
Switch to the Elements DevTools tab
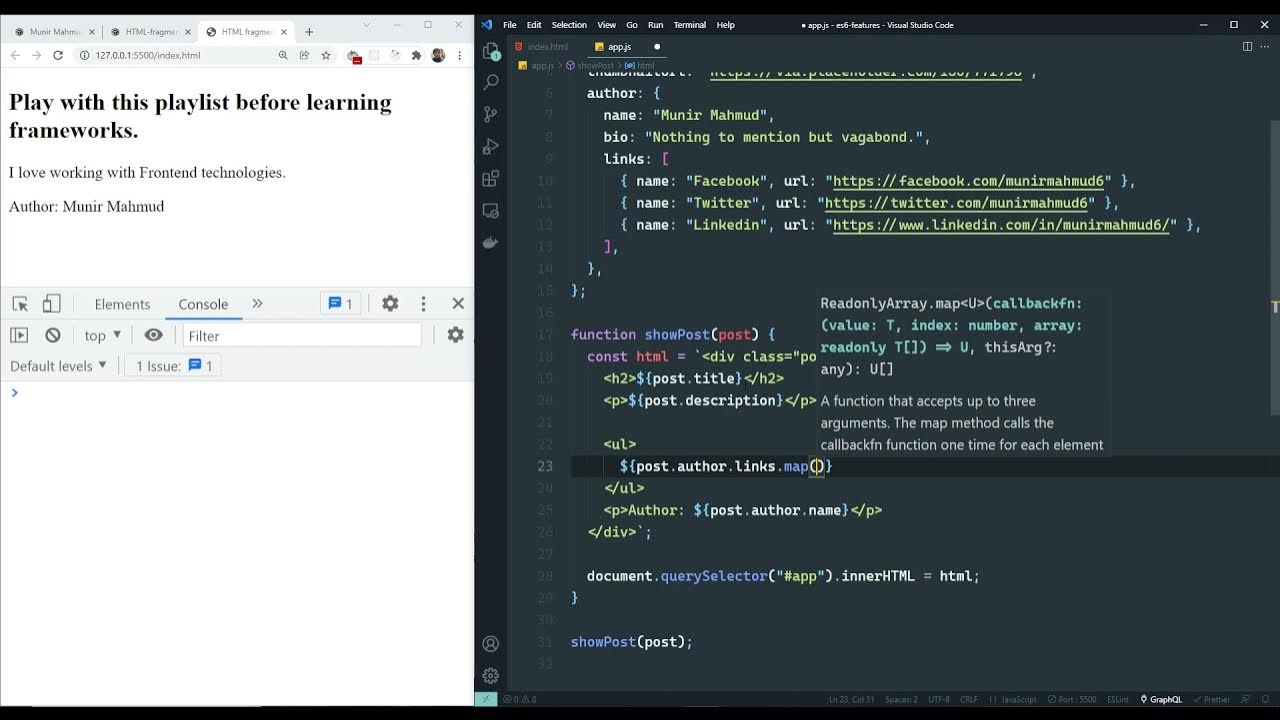click(x=122, y=304)
